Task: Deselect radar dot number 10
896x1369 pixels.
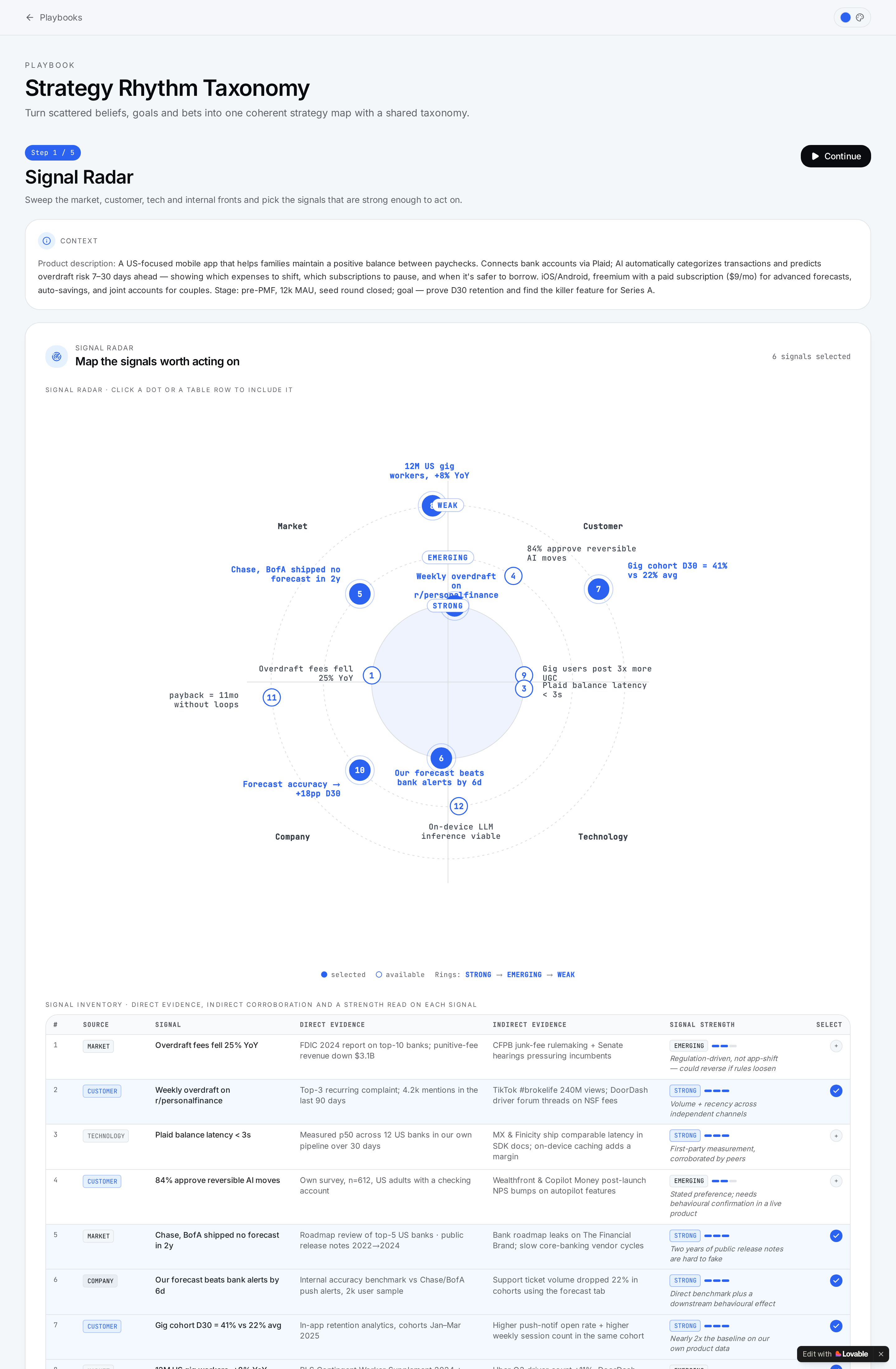Action: coord(359,770)
